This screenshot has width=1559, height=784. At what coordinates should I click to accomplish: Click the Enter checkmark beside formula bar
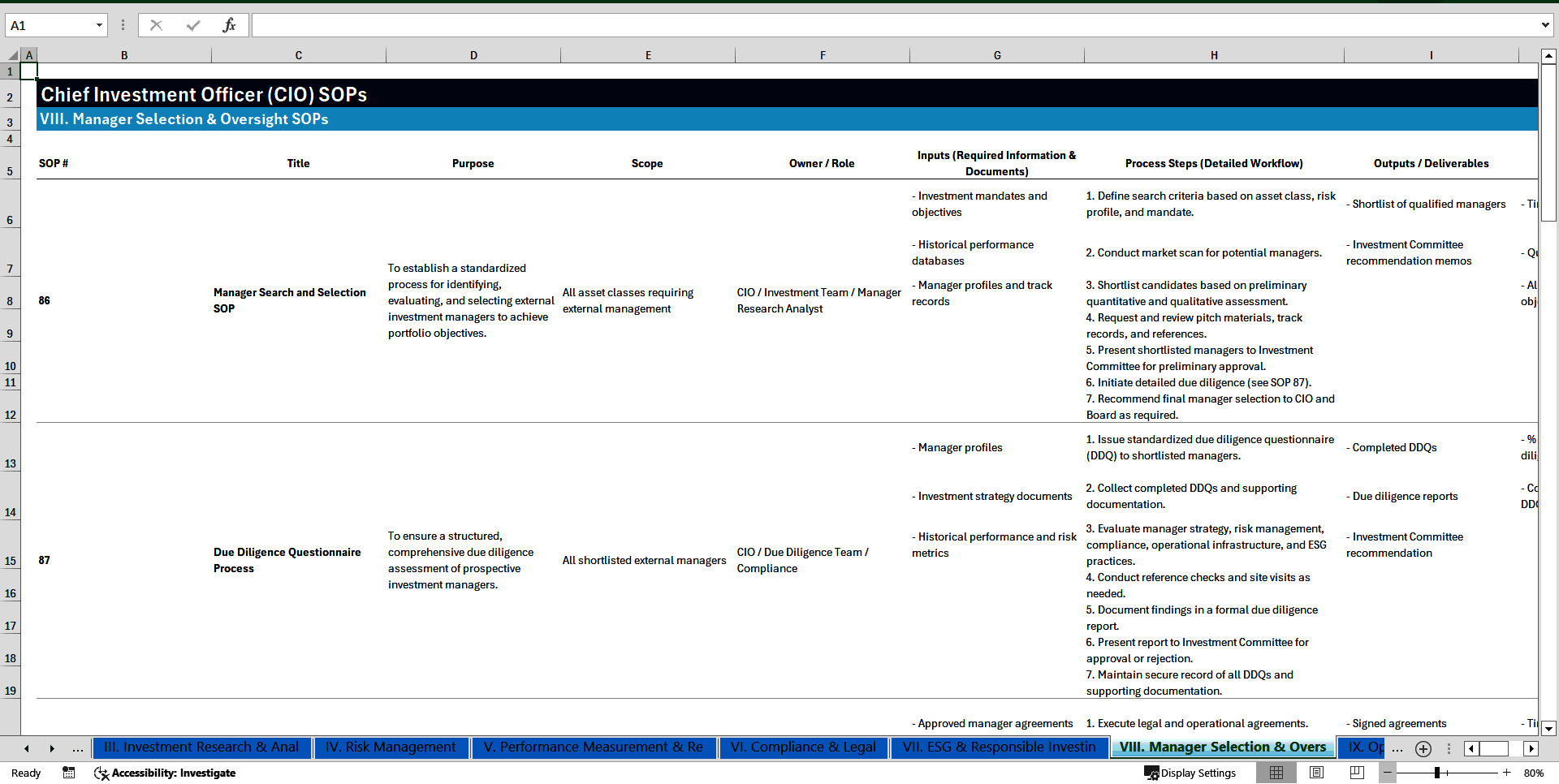[193, 24]
